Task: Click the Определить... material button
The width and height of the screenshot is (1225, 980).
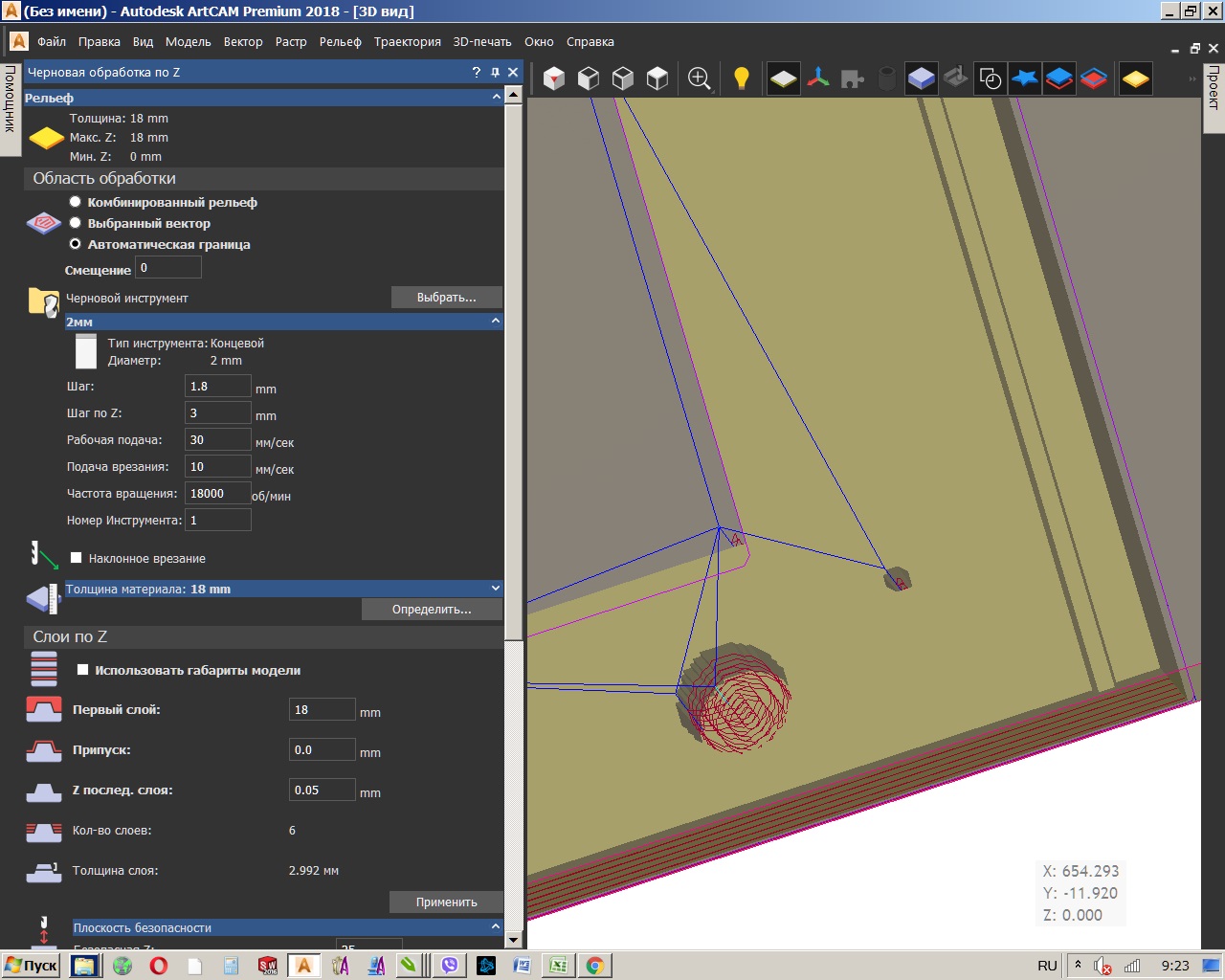Action: tap(432, 610)
